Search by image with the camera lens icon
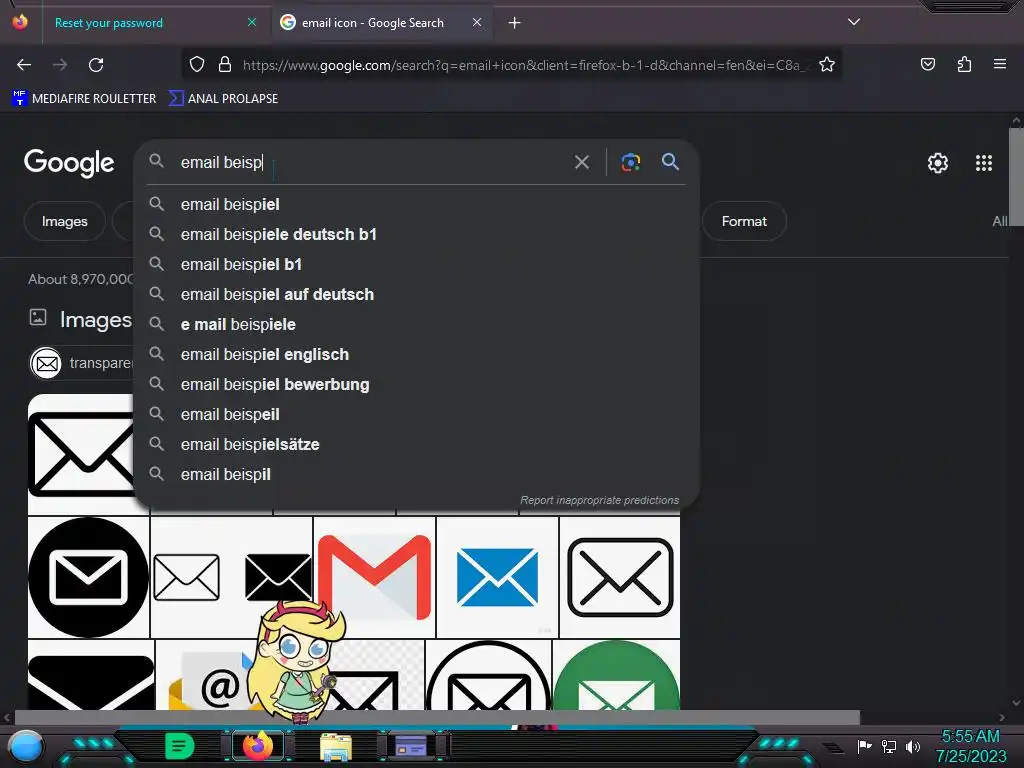The height and width of the screenshot is (768, 1024). 630,162
